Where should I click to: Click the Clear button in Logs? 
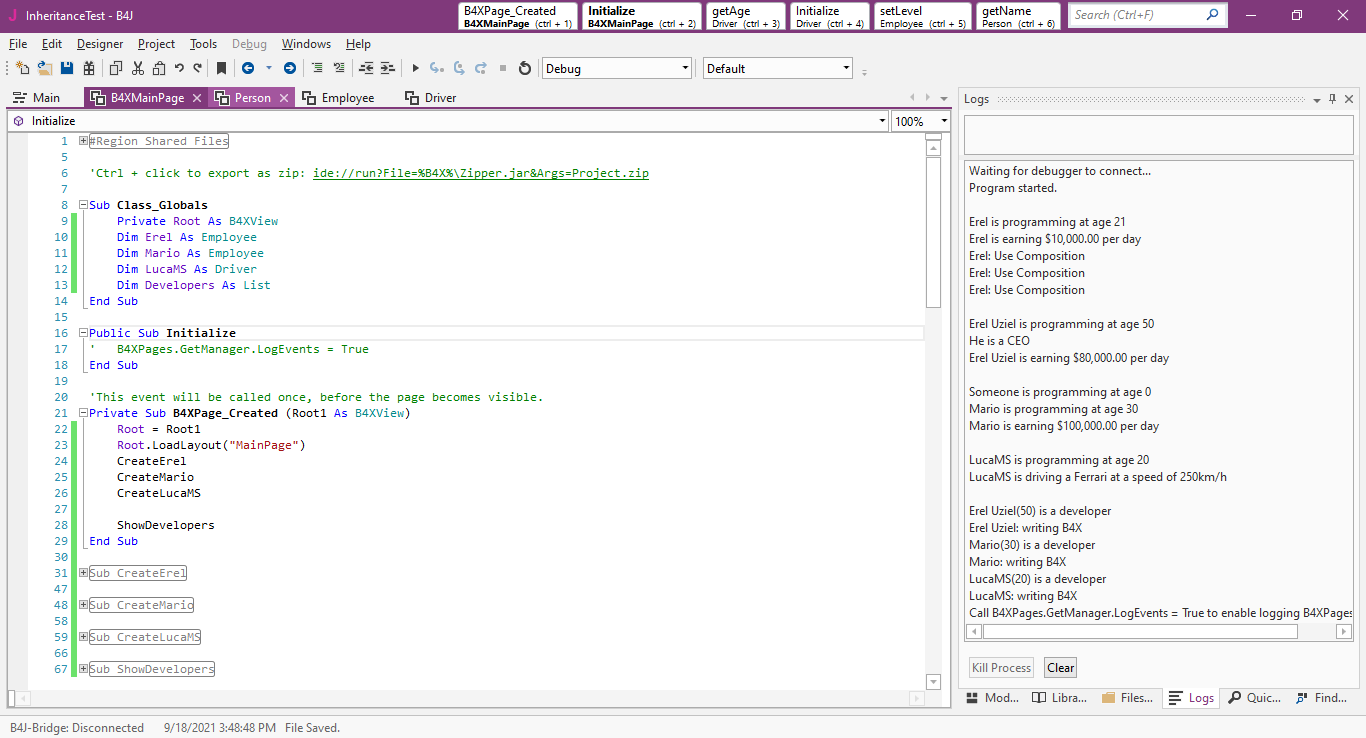pyautogui.click(x=1060, y=668)
